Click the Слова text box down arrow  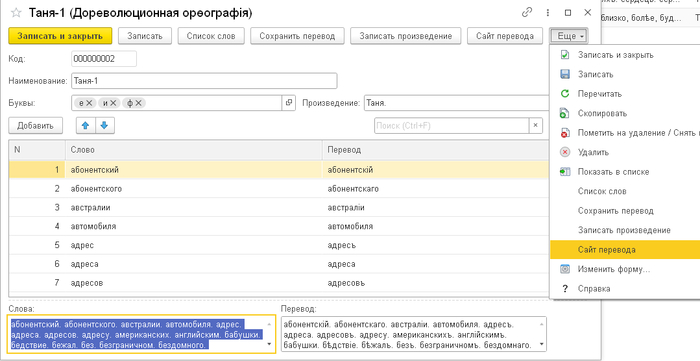tap(269, 344)
